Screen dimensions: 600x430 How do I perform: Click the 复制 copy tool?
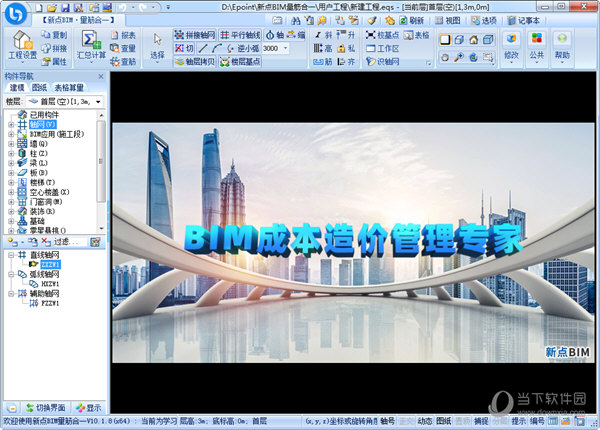54,35
